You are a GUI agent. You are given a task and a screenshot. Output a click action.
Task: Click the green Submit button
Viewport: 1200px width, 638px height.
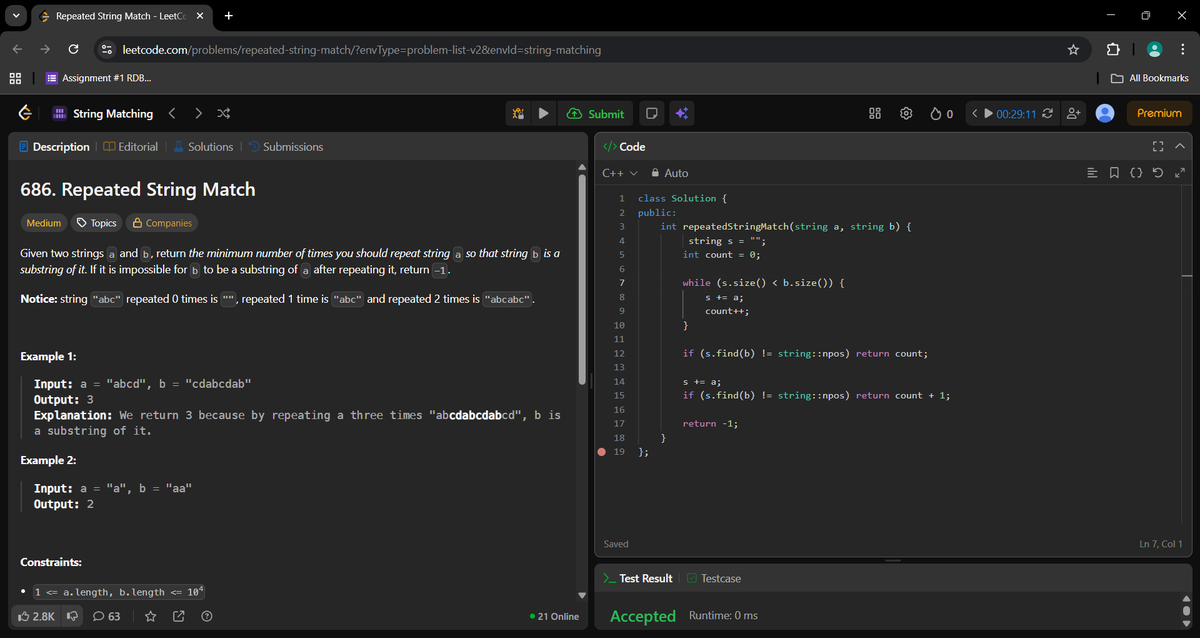pos(596,113)
